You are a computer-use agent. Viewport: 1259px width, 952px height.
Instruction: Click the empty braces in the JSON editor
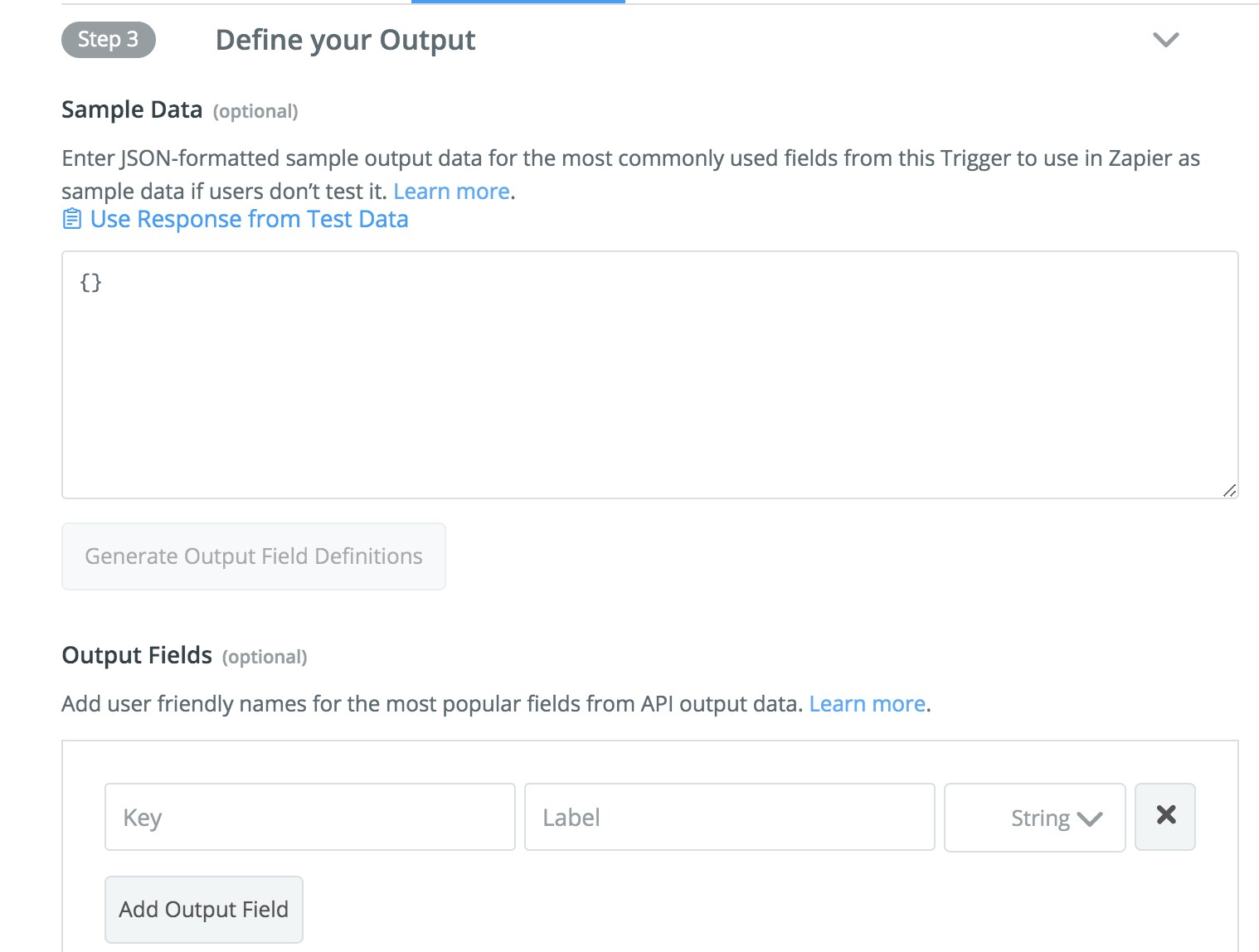[x=90, y=283]
